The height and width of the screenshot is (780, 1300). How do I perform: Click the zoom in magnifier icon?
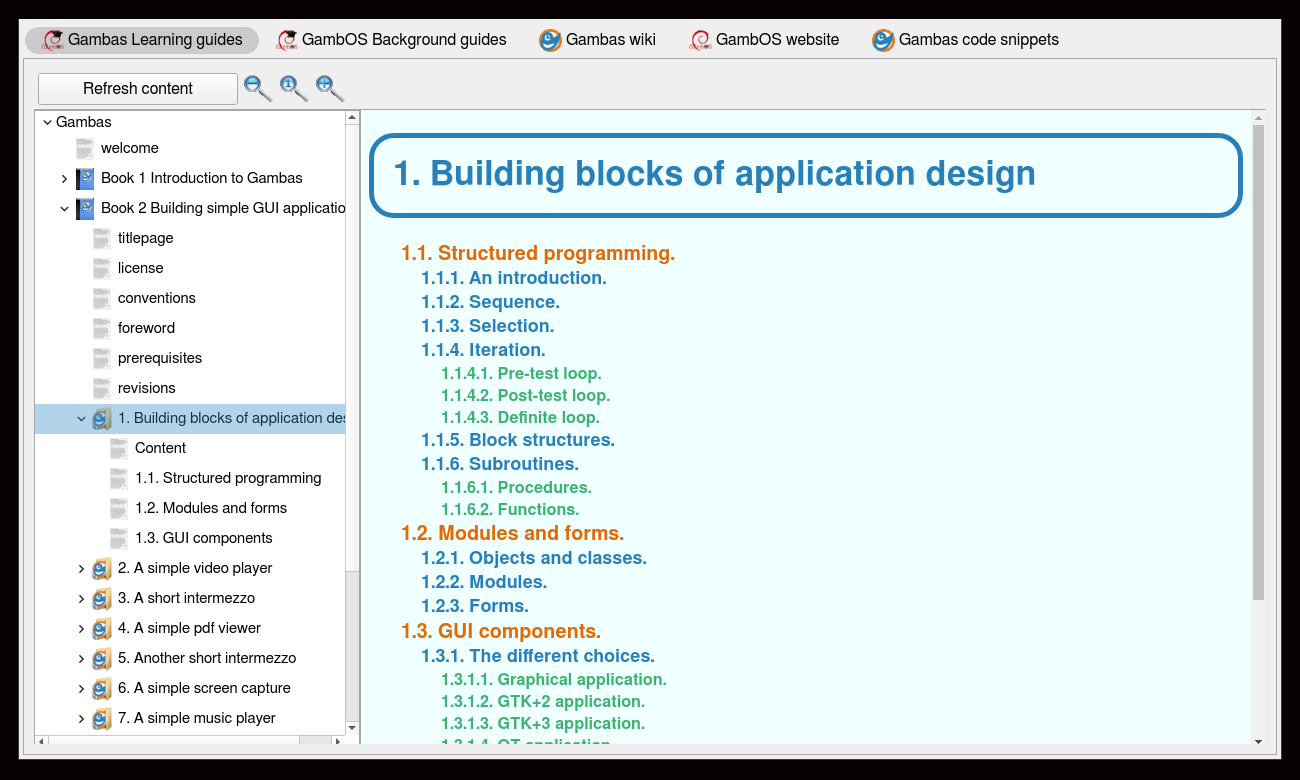tap(329, 88)
